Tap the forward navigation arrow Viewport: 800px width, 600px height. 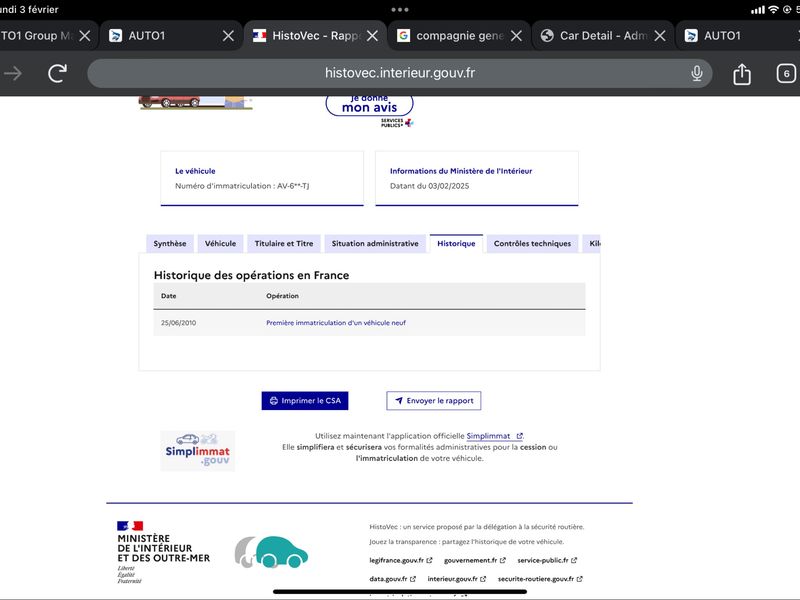[13, 73]
